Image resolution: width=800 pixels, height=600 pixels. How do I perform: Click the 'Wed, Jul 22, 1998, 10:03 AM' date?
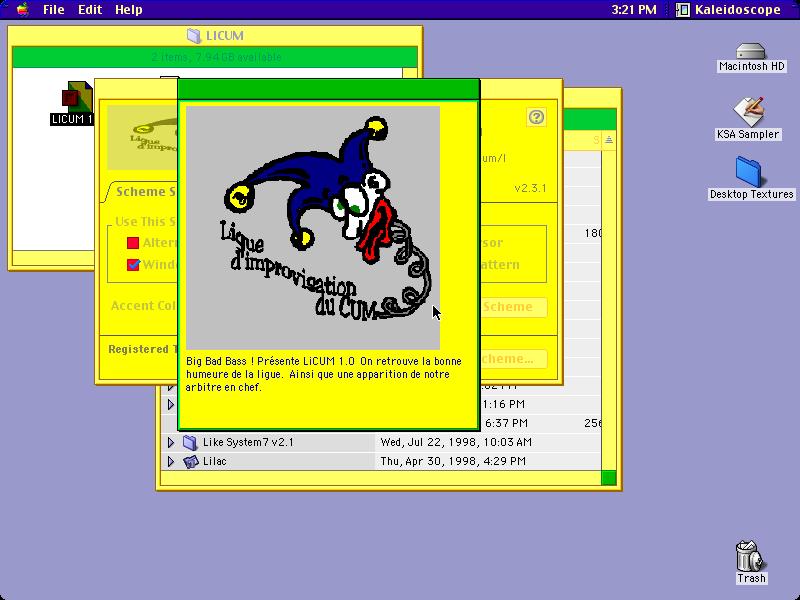pos(456,442)
